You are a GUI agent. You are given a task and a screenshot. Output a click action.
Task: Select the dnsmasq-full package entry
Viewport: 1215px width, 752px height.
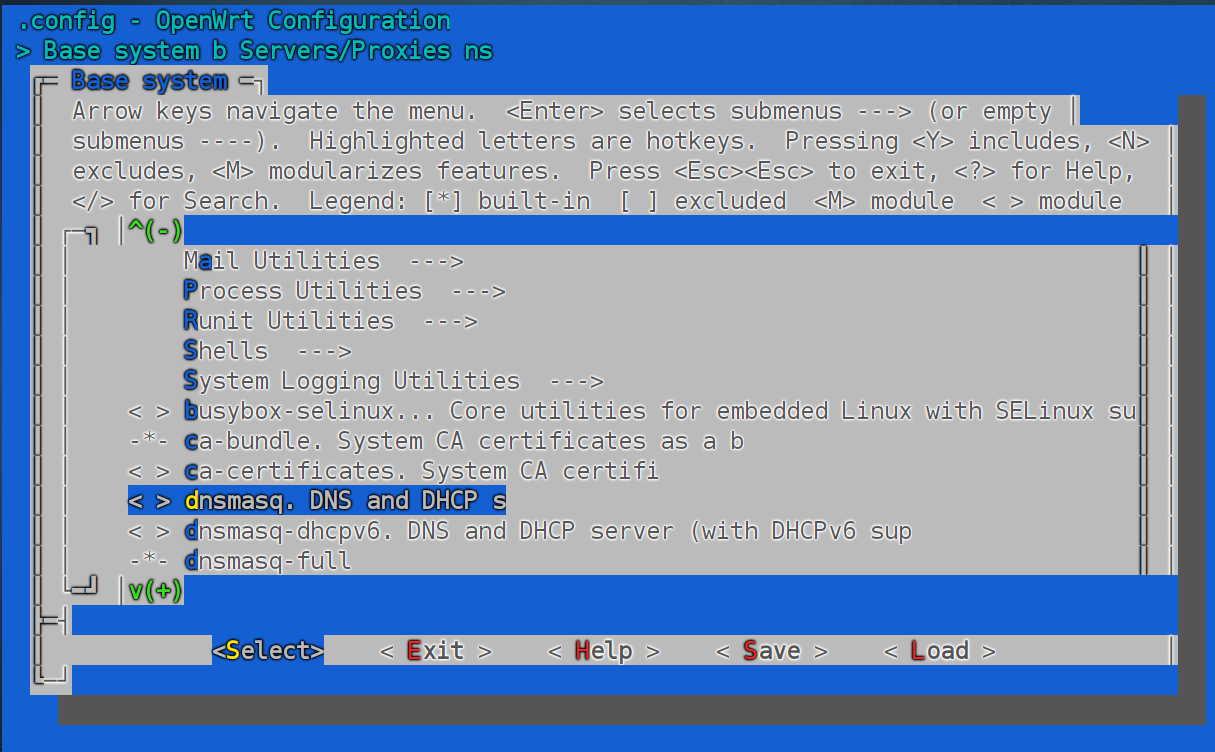[267, 561]
